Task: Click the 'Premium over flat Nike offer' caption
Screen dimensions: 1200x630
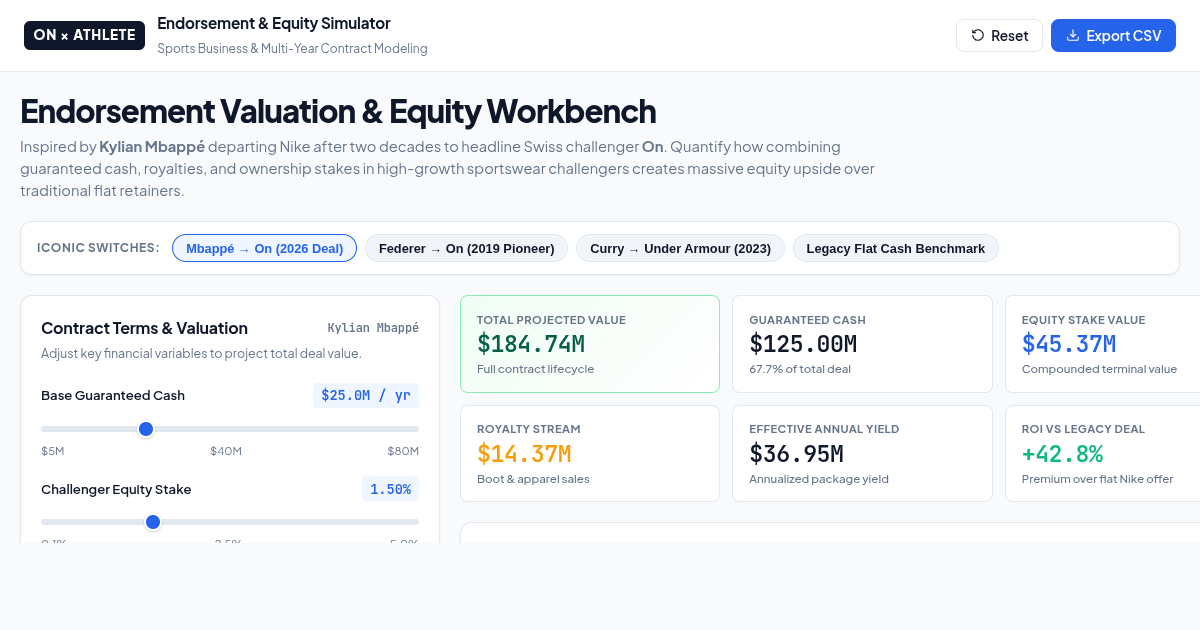Action: (x=1097, y=479)
